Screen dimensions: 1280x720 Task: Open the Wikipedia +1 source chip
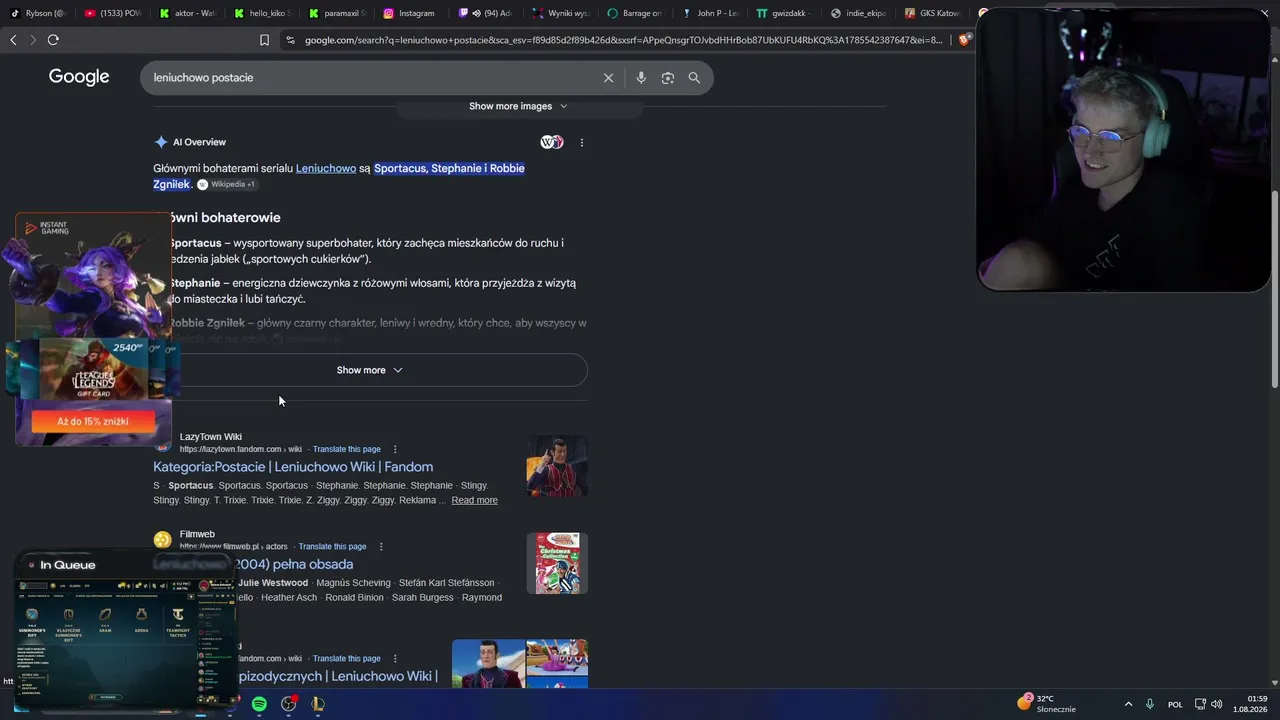click(226, 184)
